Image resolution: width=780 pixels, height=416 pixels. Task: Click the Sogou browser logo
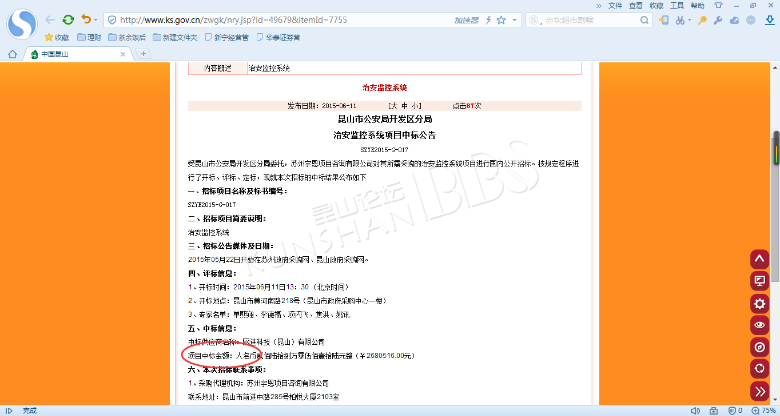[x=21, y=23]
